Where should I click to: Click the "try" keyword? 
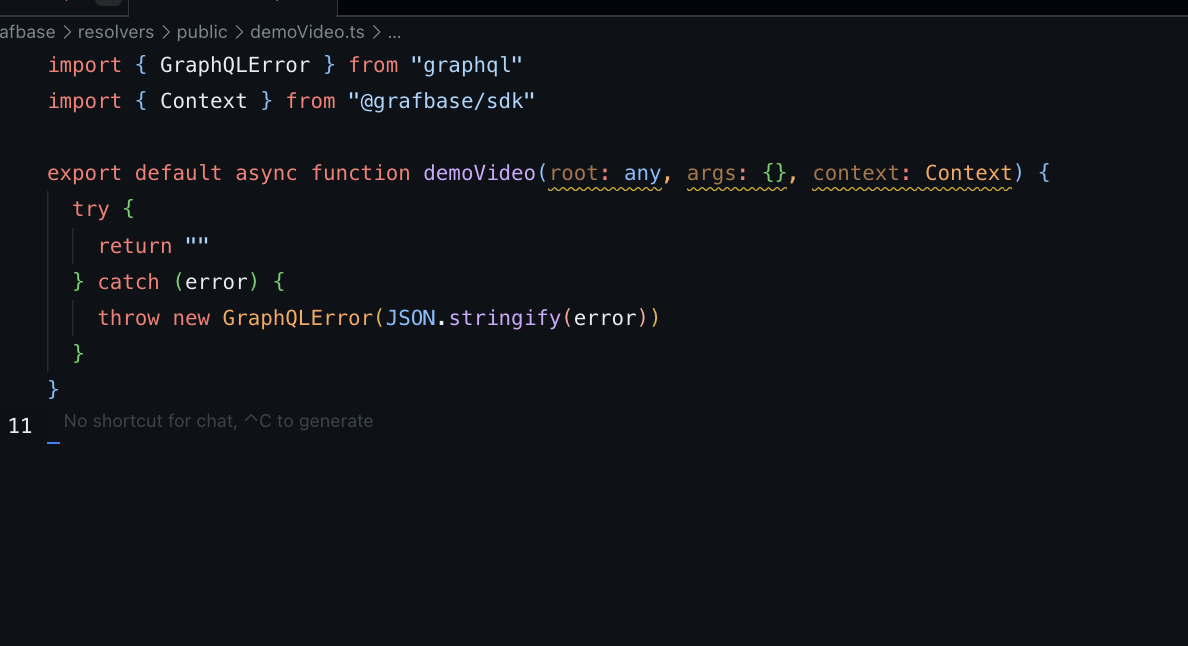[91, 209]
